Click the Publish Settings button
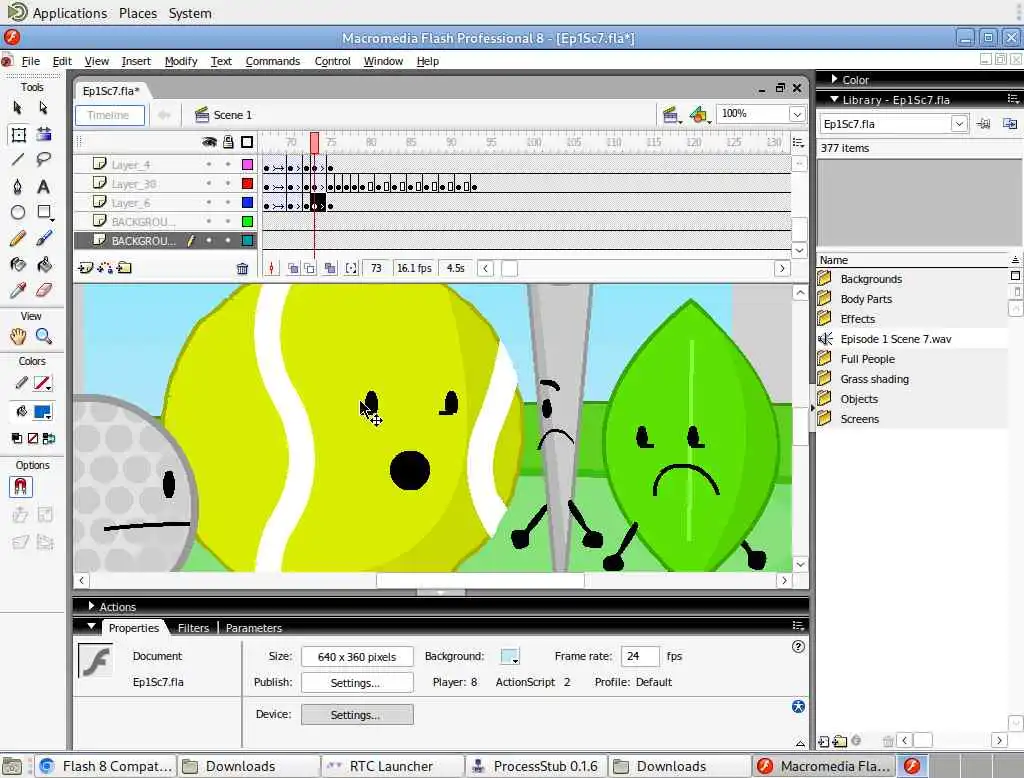This screenshot has height=778, width=1024. [357, 683]
